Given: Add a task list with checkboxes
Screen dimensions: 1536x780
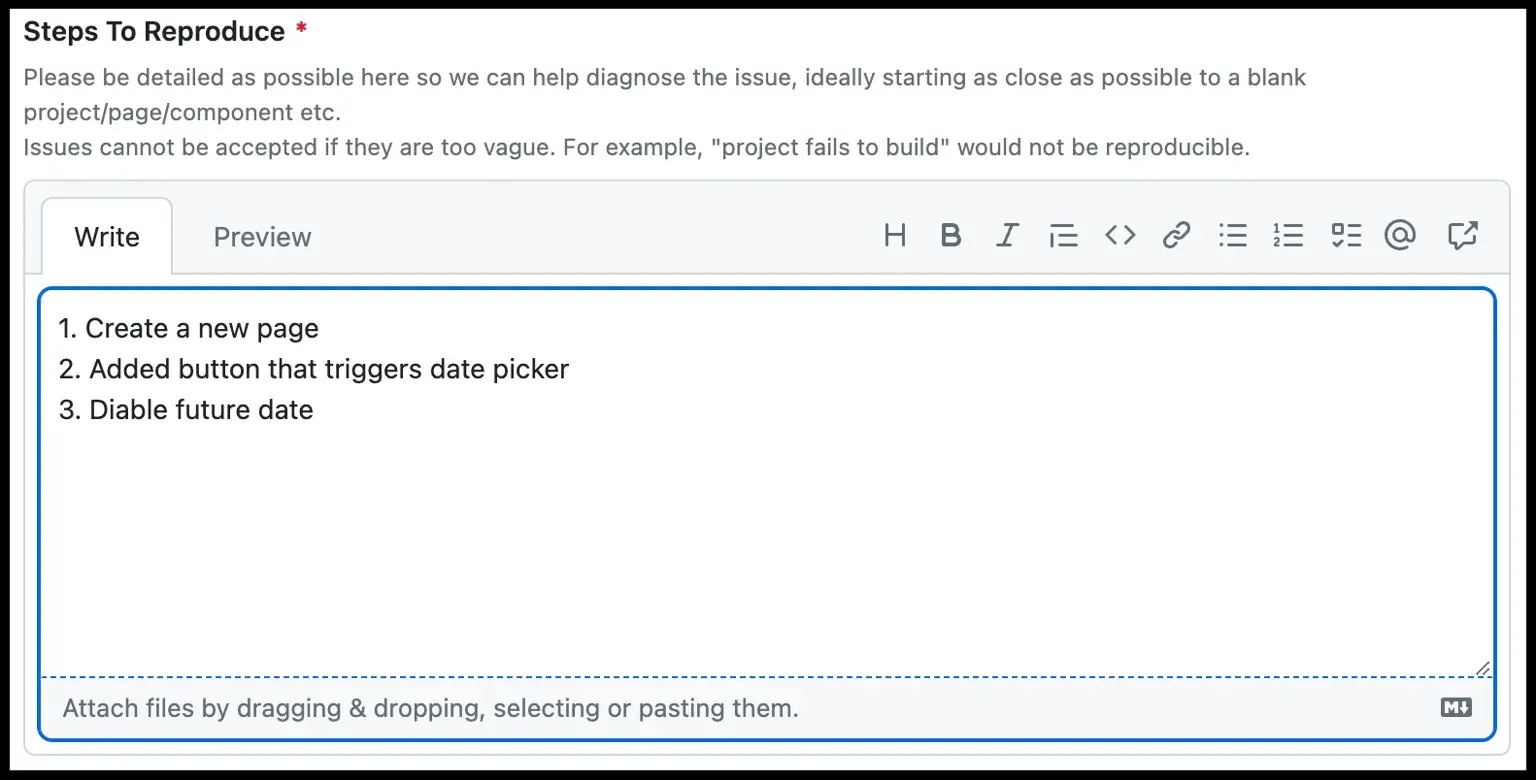Looking at the screenshot, I should pos(1346,236).
